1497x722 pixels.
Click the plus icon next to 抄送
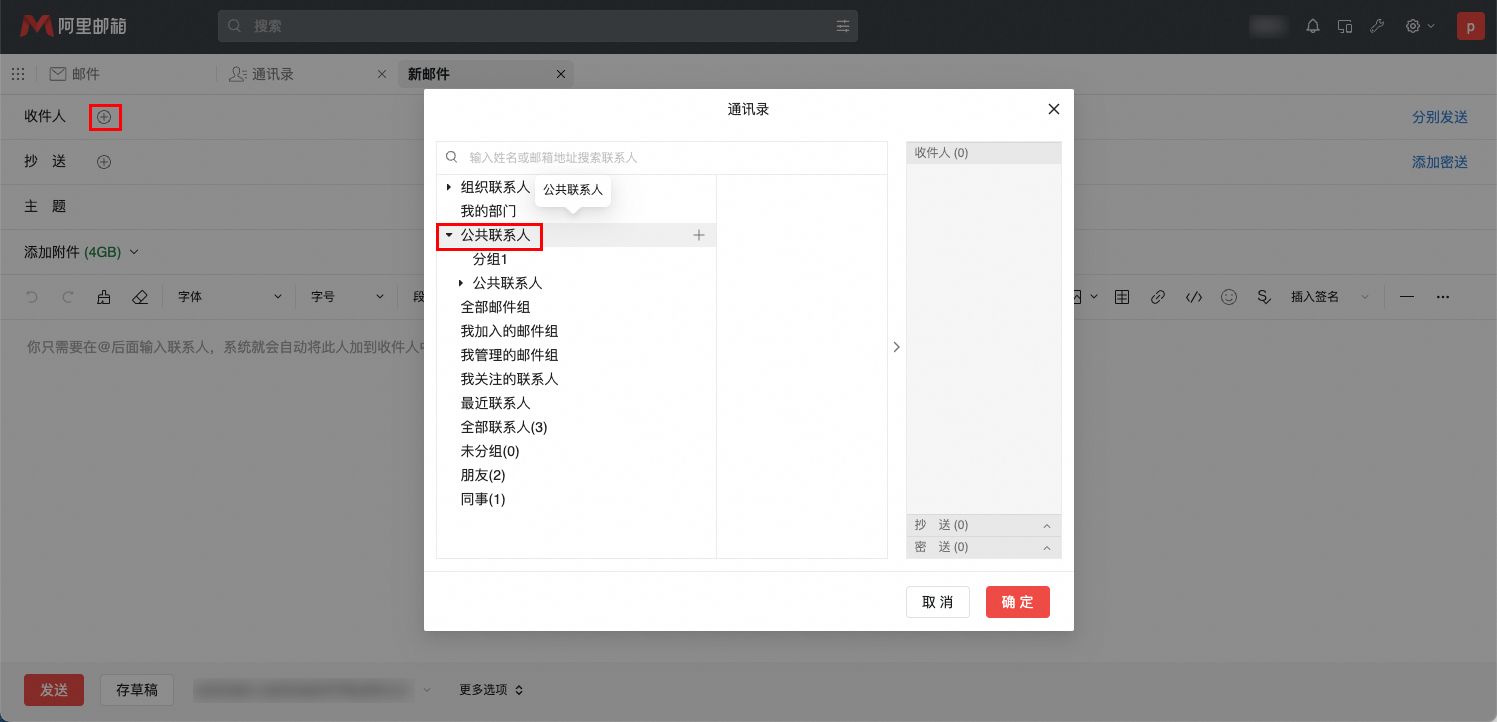pos(104,162)
